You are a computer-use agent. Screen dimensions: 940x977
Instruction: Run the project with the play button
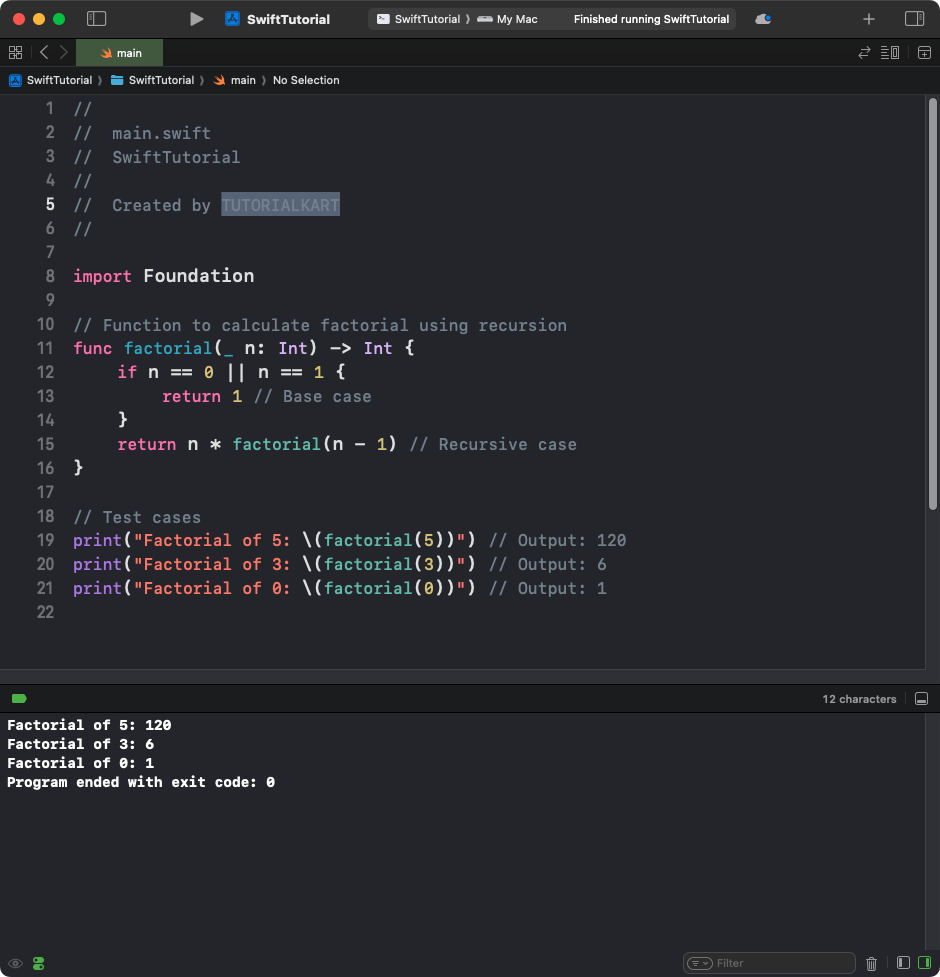pos(197,19)
